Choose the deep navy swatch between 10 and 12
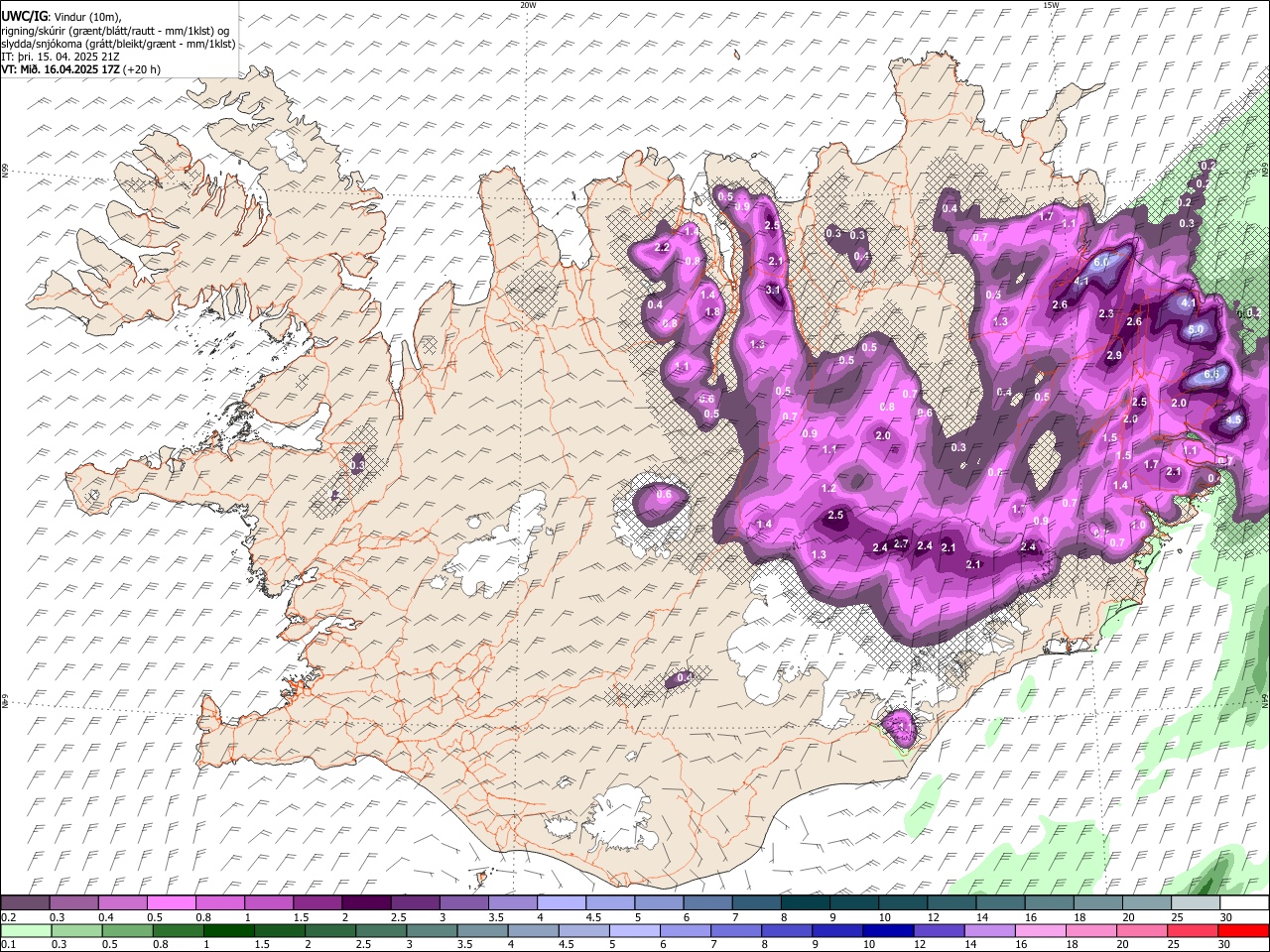1270x952 pixels. (888, 930)
